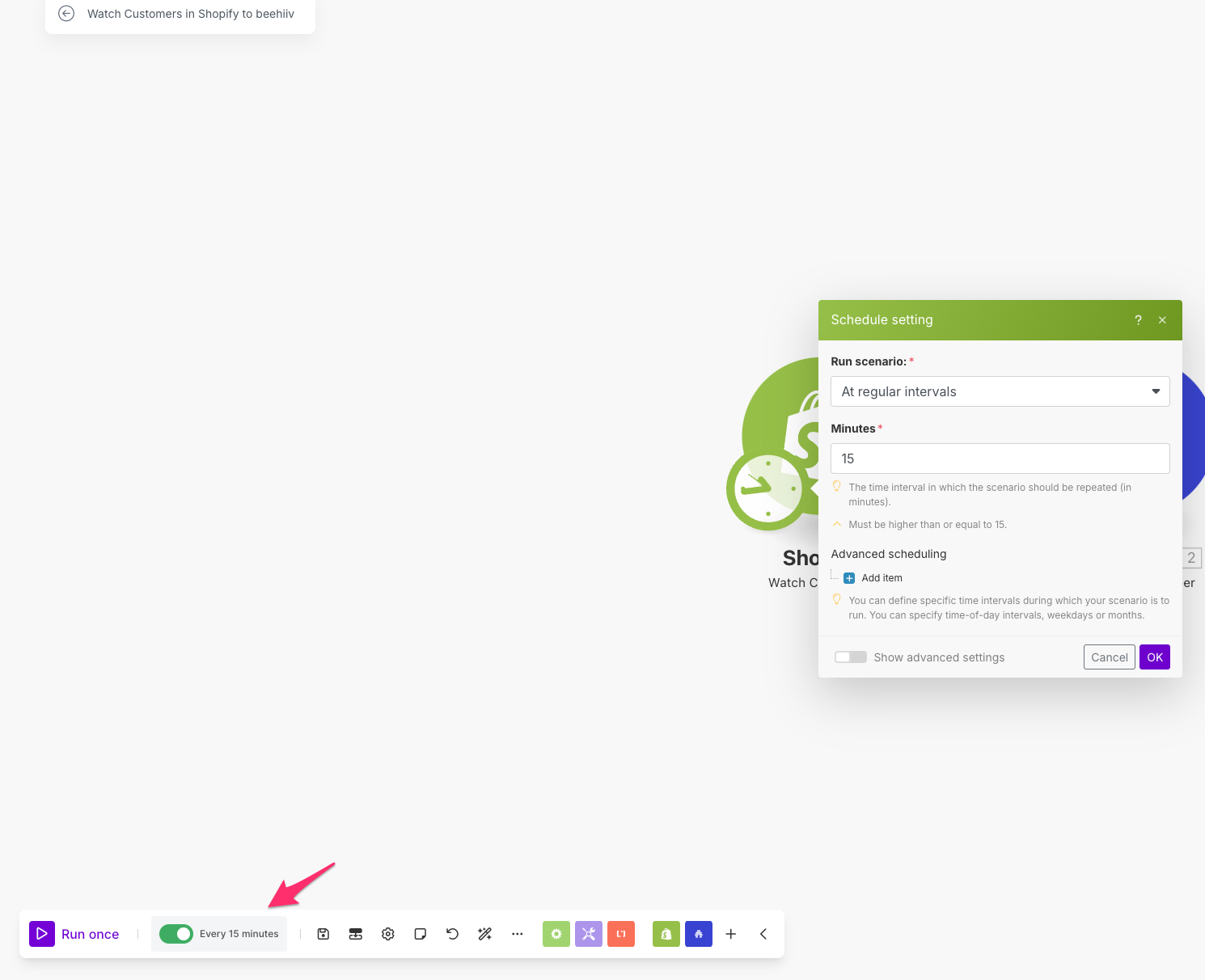Select the blue beehiiv app icon

(x=699, y=934)
